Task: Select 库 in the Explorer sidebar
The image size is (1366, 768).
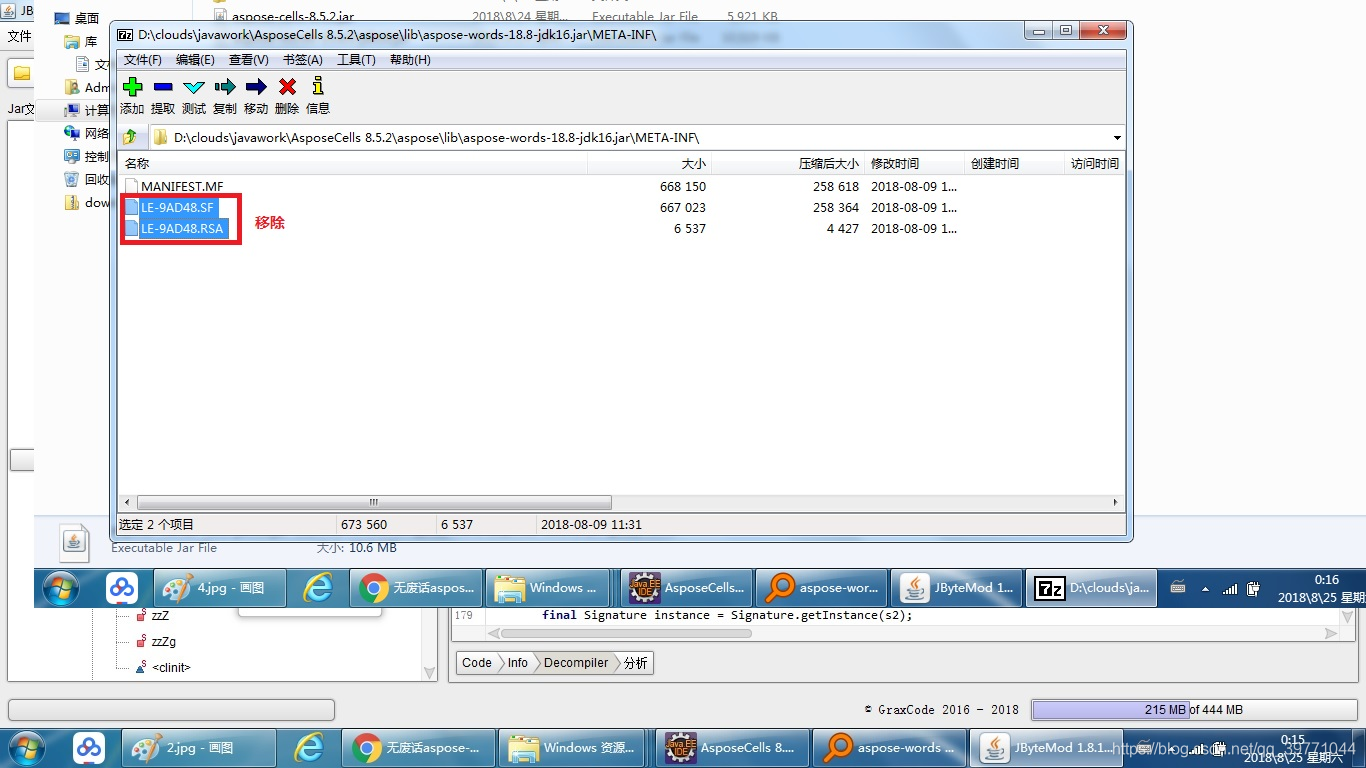Action: (80, 41)
